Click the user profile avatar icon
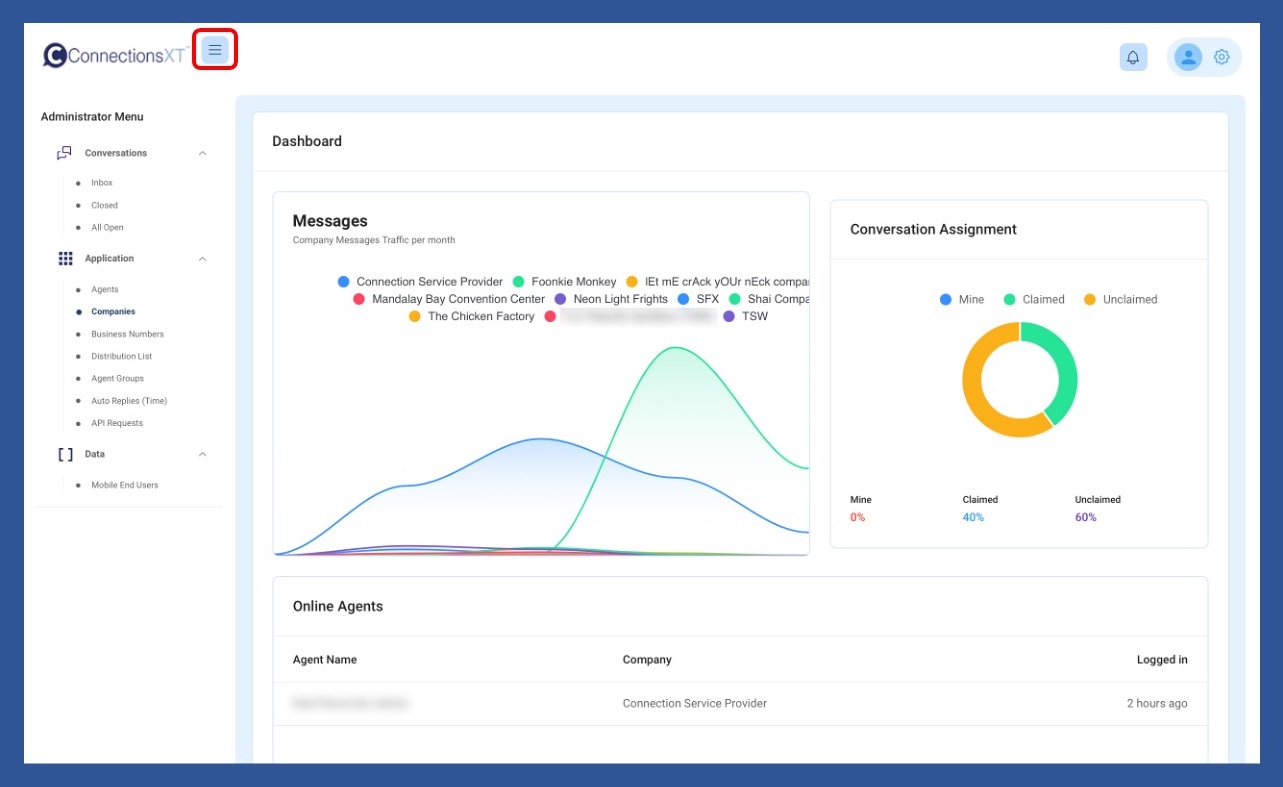The width and height of the screenshot is (1283, 787). tap(1188, 57)
